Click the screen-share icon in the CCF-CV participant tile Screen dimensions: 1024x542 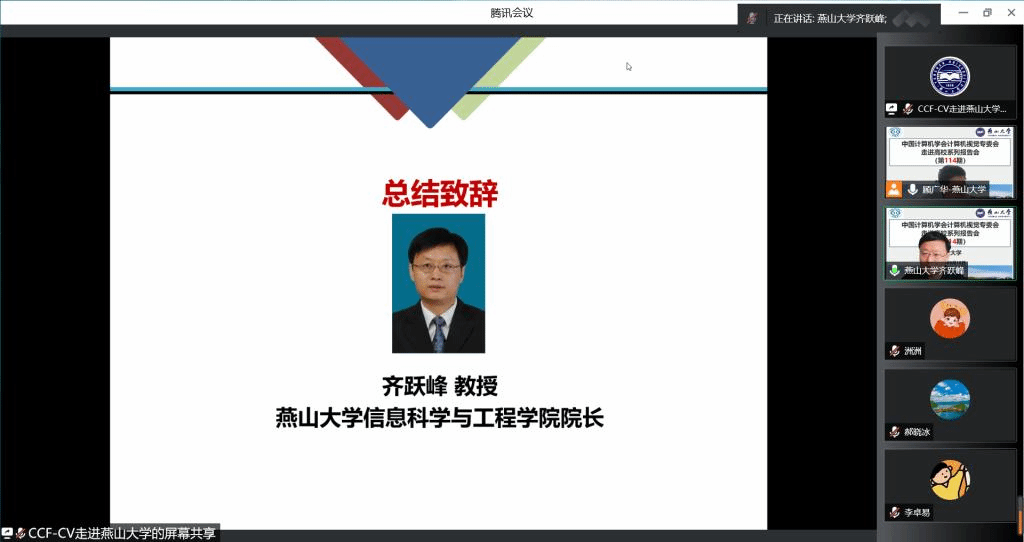click(x=892, y=108)
